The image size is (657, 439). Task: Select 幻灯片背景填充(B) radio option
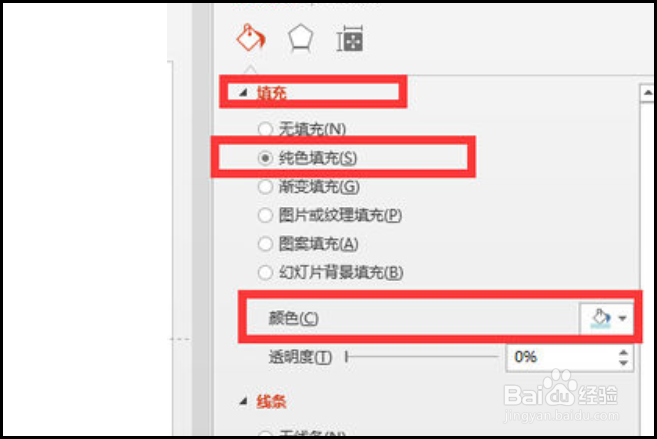[265, 272]
